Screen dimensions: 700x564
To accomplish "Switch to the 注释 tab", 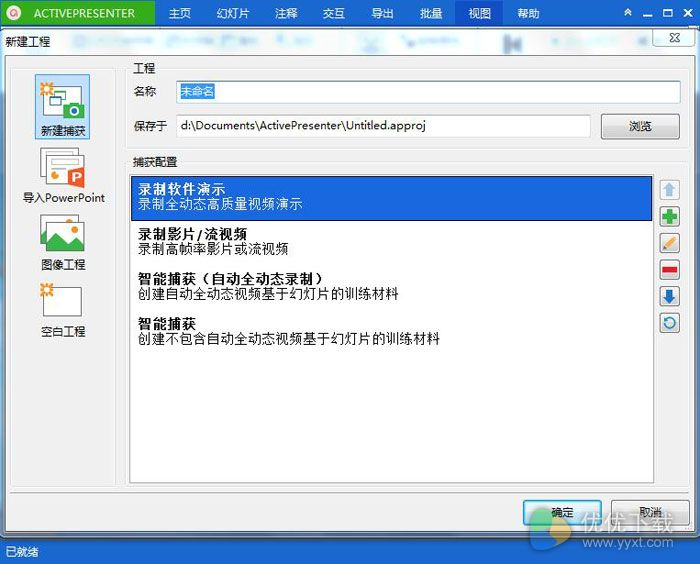I will click(286, 13).
